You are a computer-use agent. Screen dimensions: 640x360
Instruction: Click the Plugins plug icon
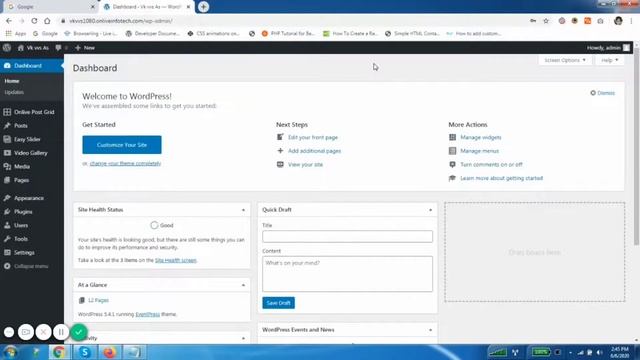click(x=7, y=211)
